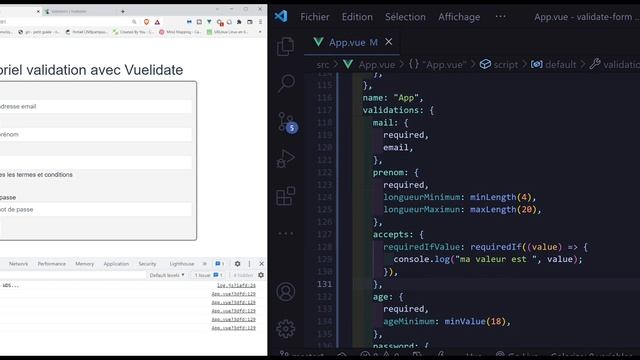Show more DevTools tabs chevron
This screenshot has height=360, width=640.
click(204, 264)
